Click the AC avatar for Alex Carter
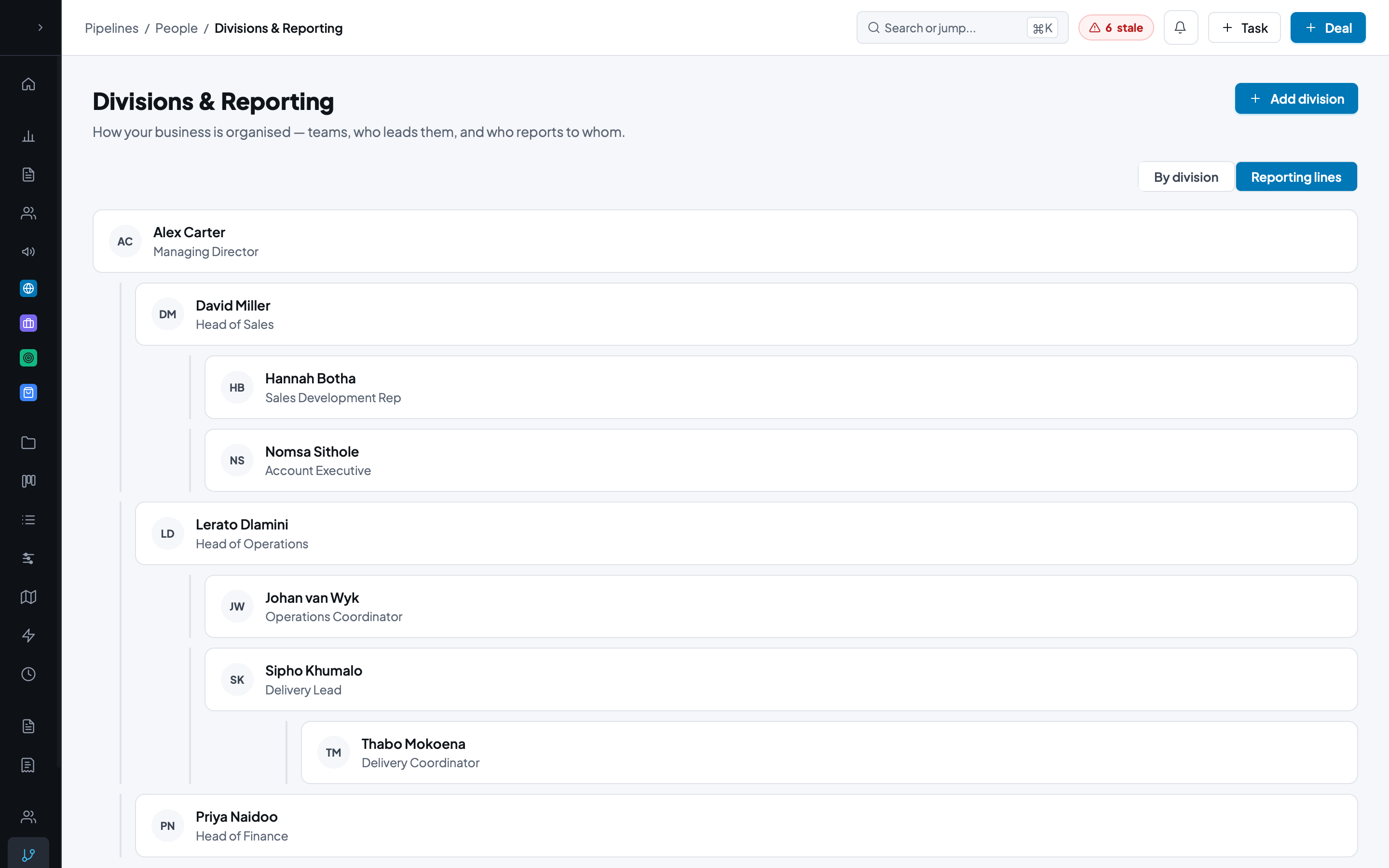Screen dimensions: 1389x868 pyautogui.click(x=125, y=241)
